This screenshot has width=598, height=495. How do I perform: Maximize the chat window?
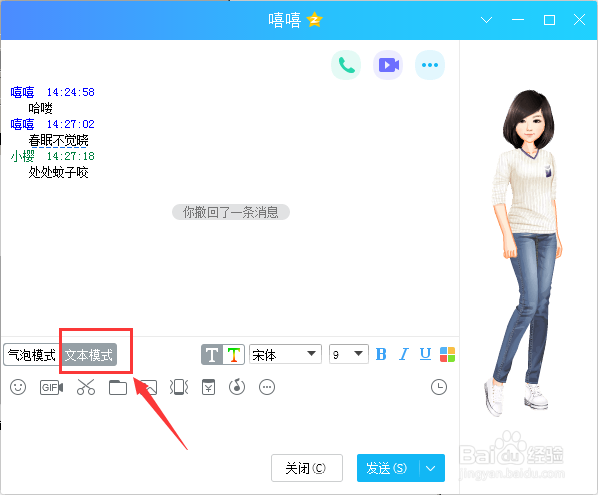(549, 20)
